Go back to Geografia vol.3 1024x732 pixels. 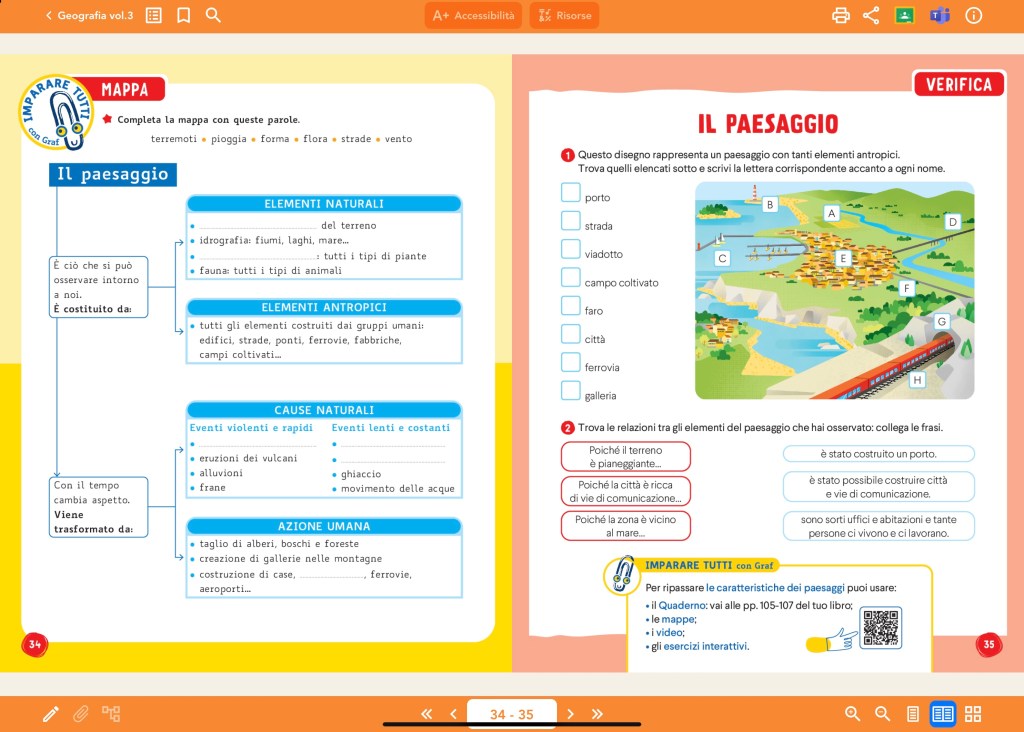coord(88,15)
